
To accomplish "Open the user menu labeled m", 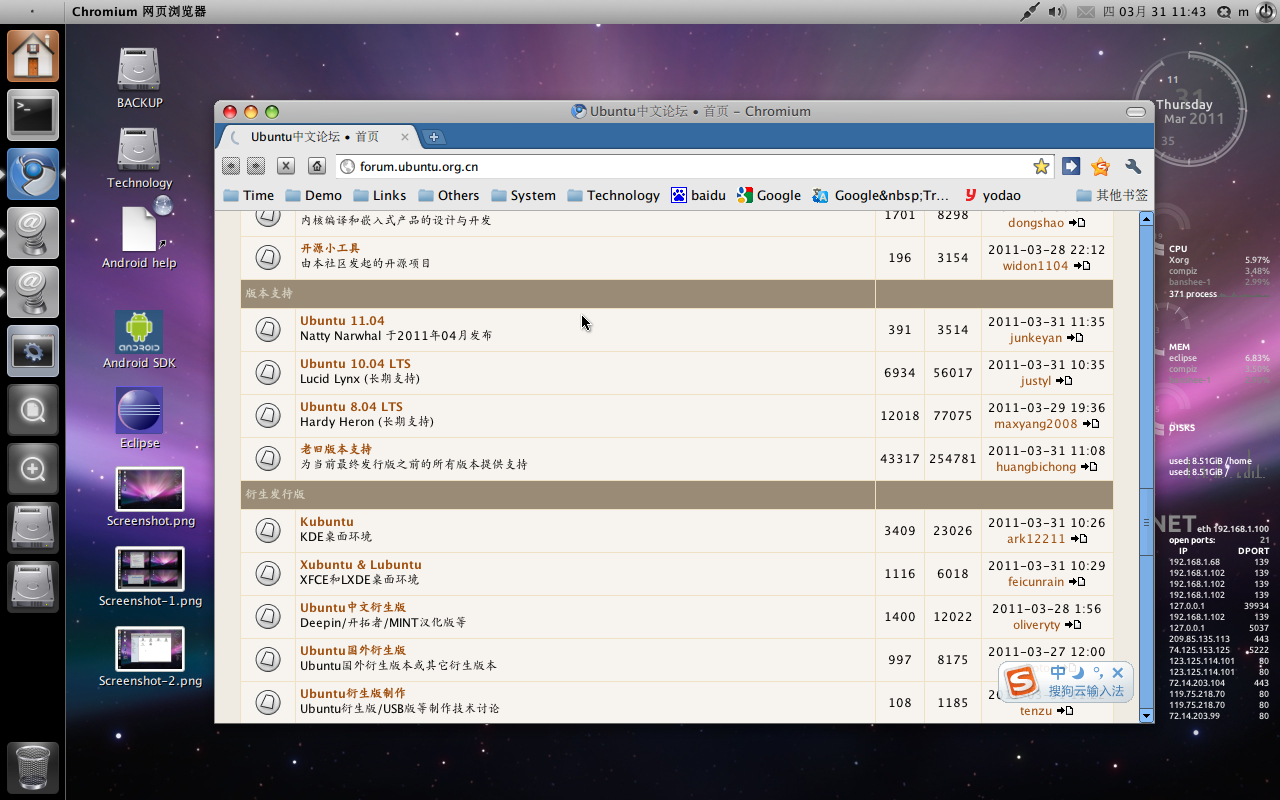I will coord(1243,12).
